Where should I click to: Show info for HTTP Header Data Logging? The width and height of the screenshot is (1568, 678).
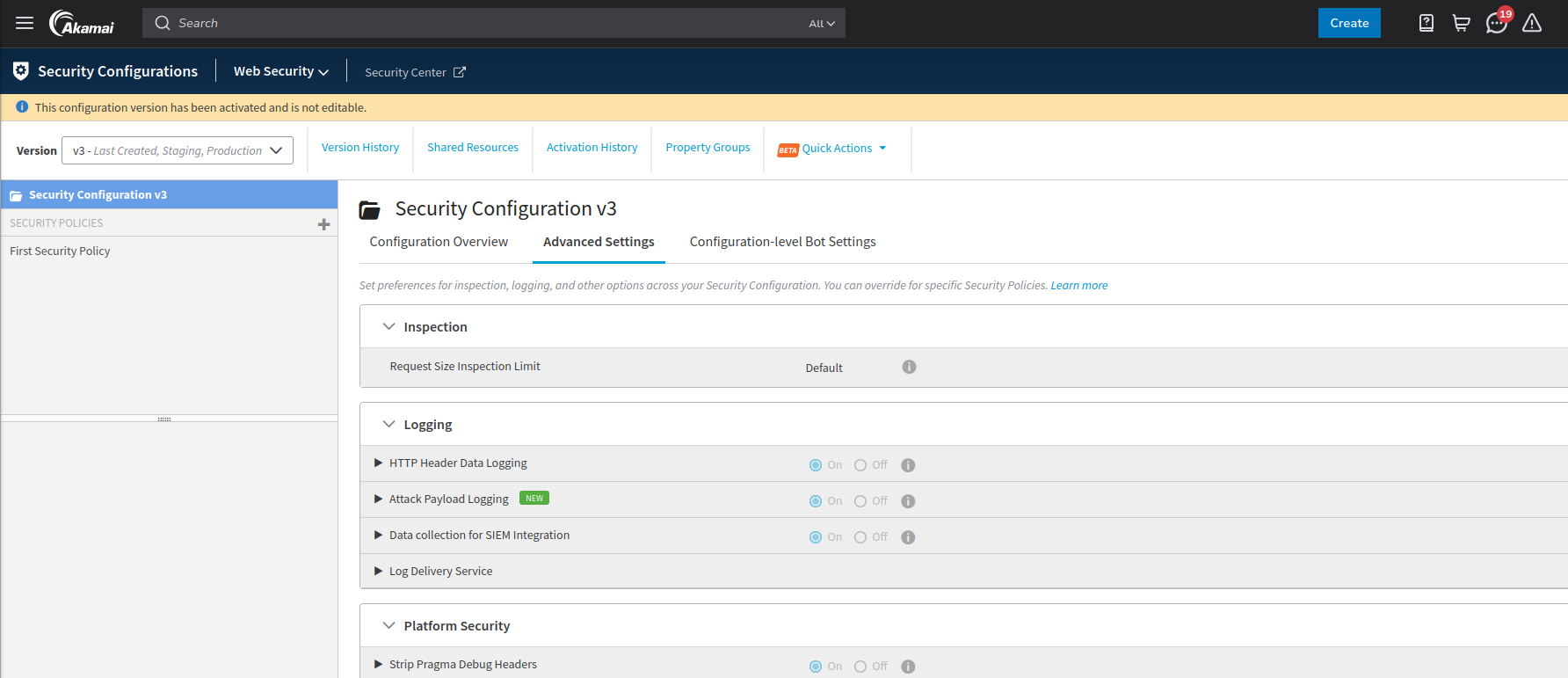pos(908,465)
